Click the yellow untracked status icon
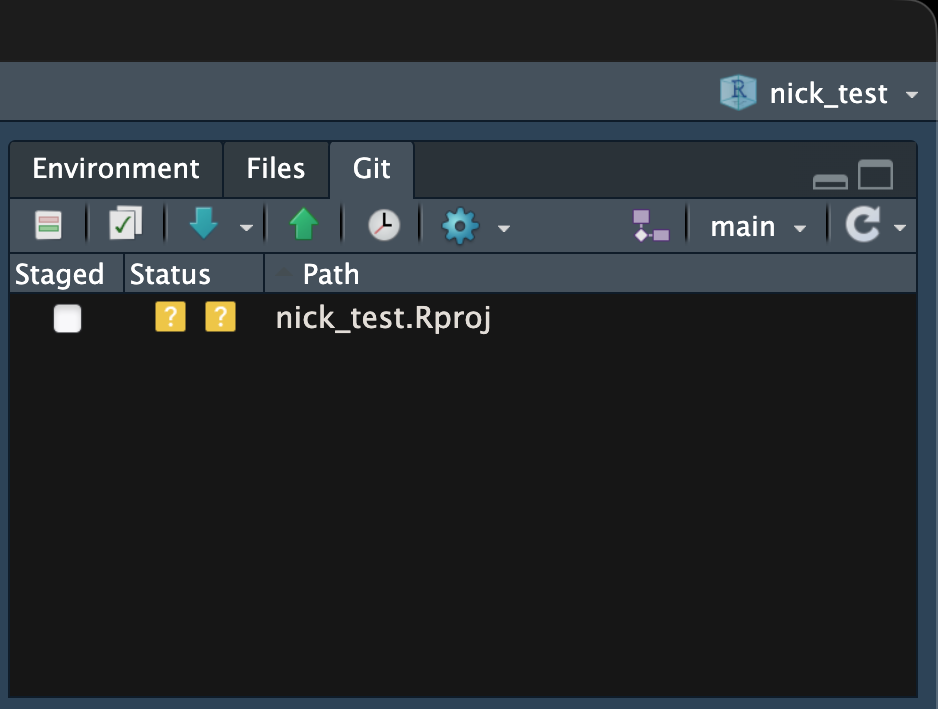 170,317
